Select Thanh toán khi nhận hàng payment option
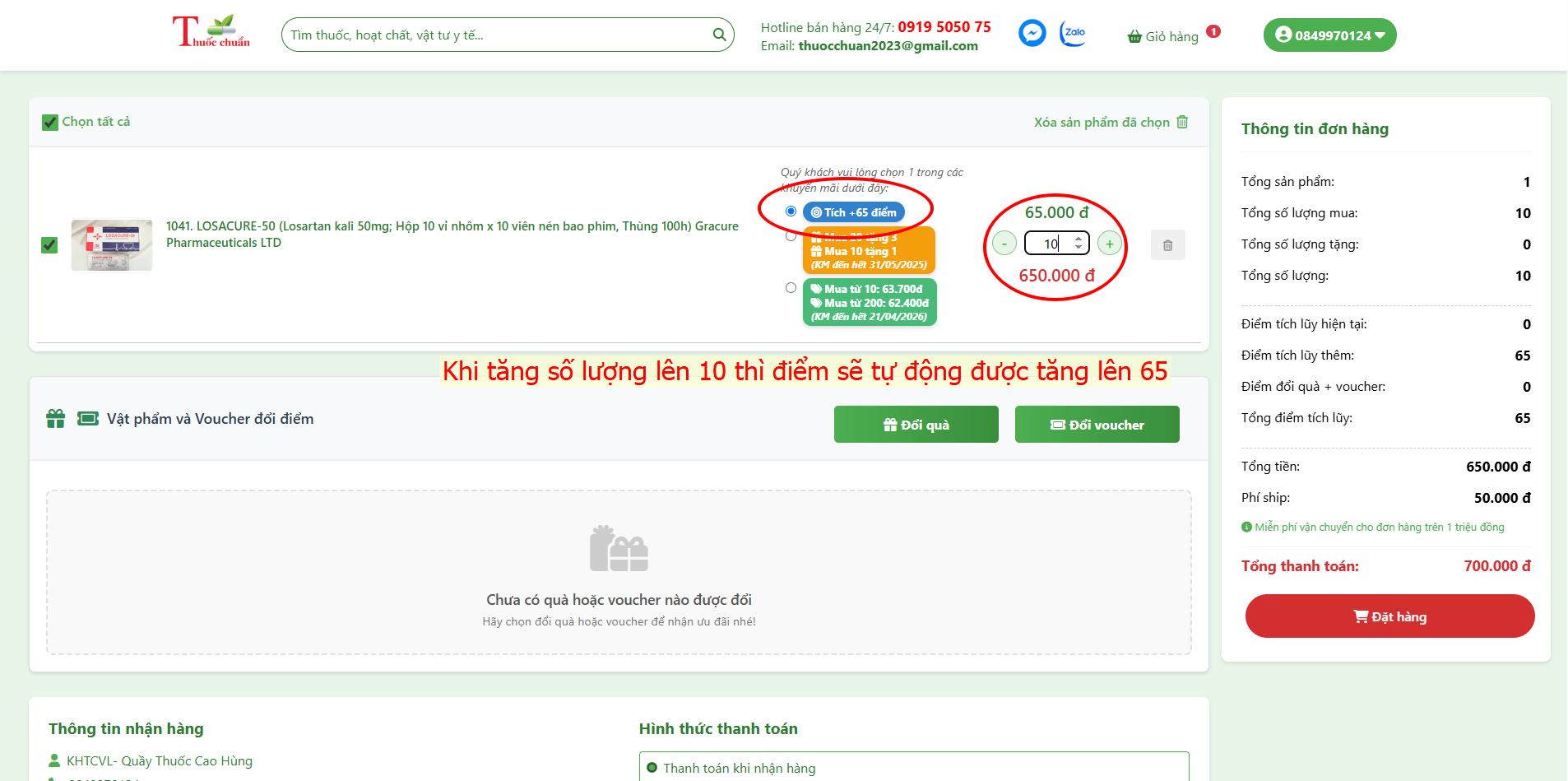Image resolution: width=1568 pixels, height=781 pixels. point(651,767)
